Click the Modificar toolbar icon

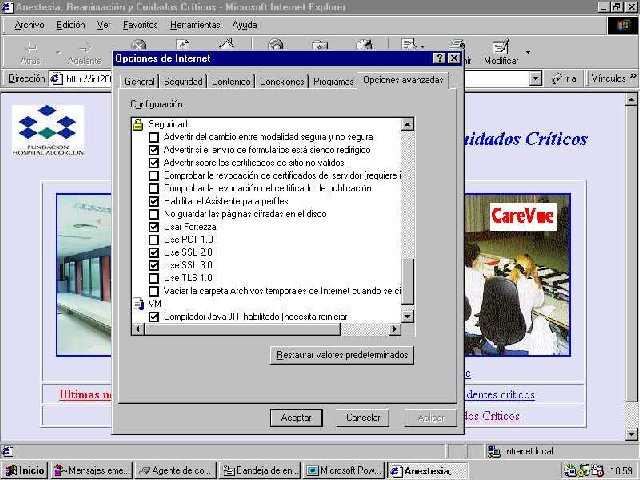point(500,46)
